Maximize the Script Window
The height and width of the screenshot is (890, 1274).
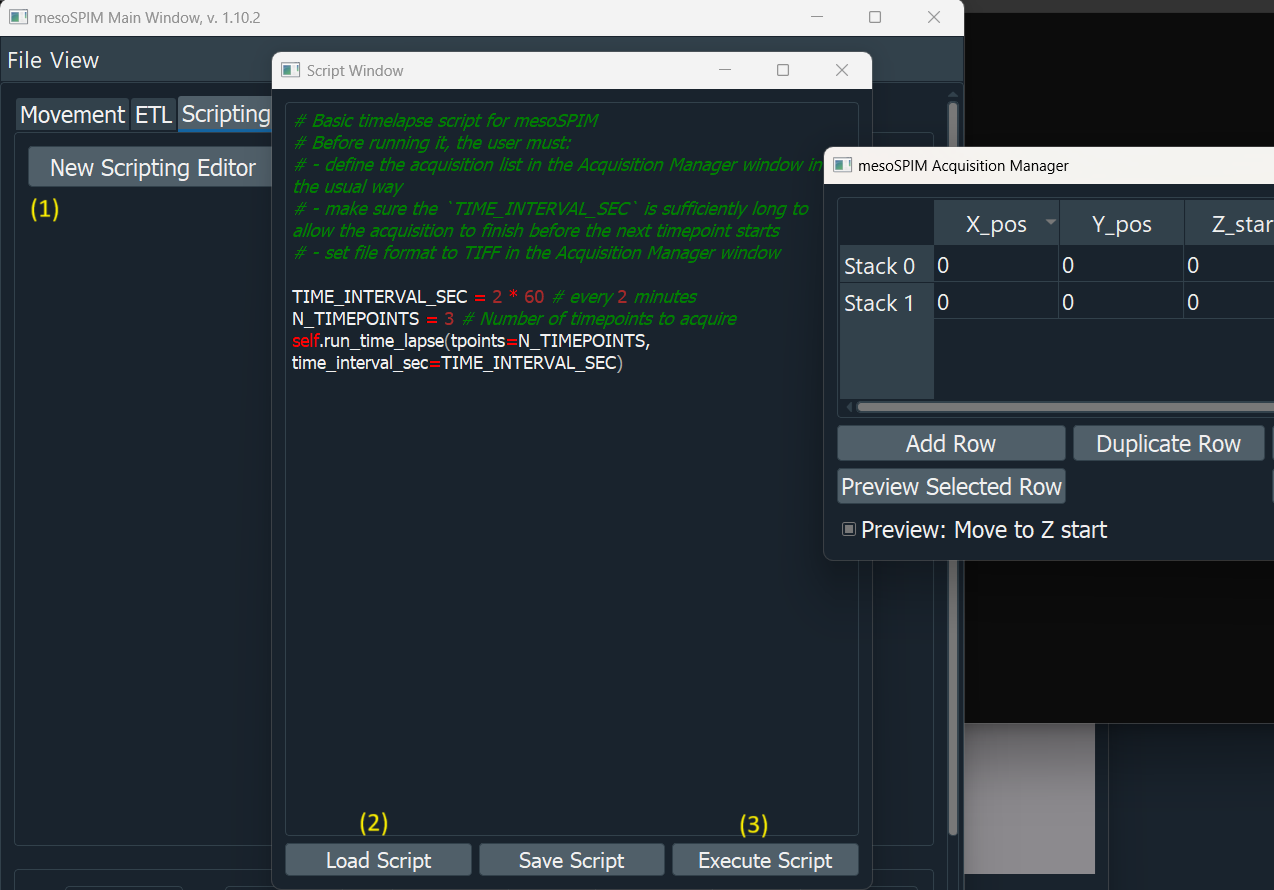783,70
